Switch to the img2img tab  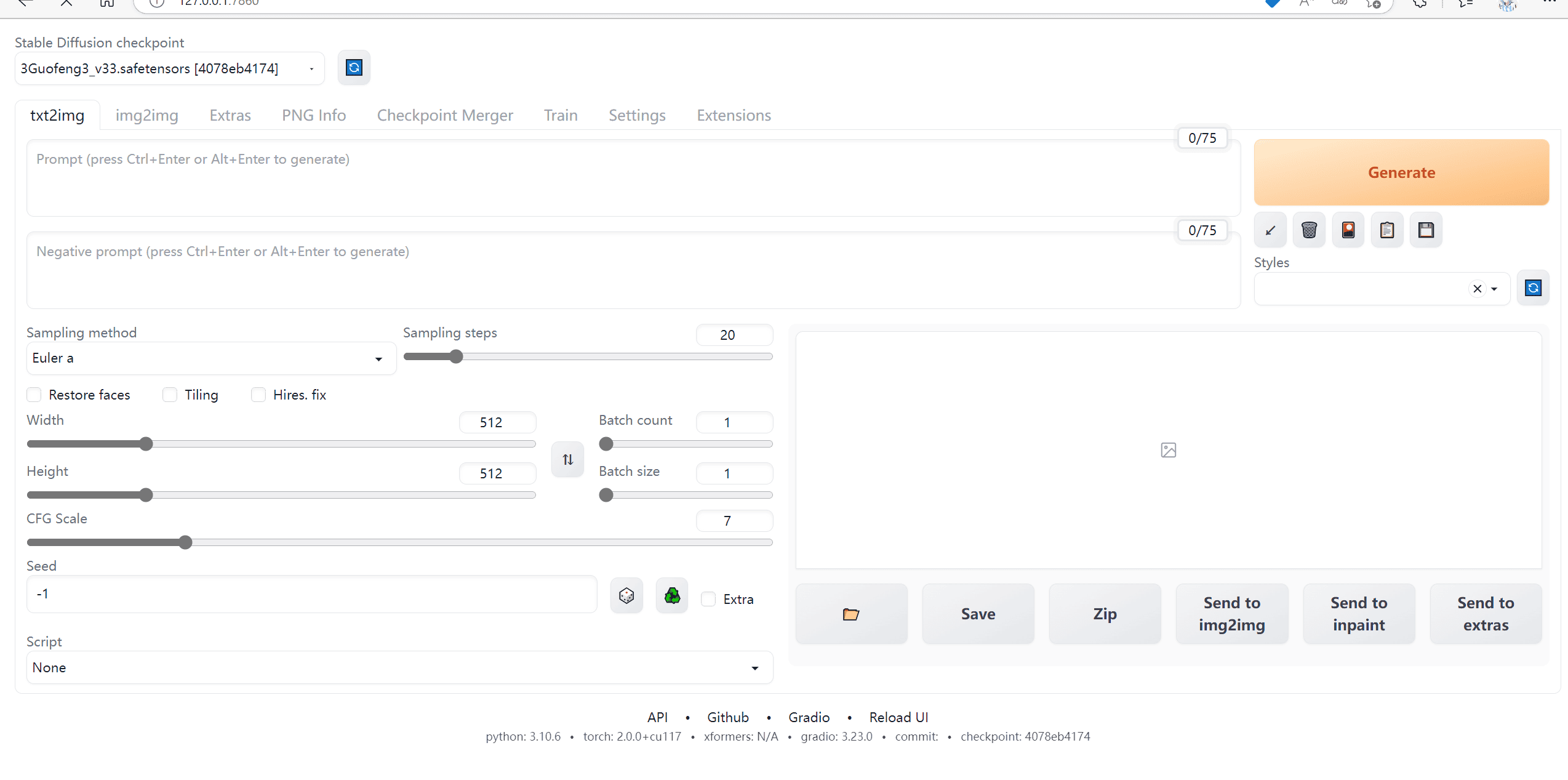[146, 115]
